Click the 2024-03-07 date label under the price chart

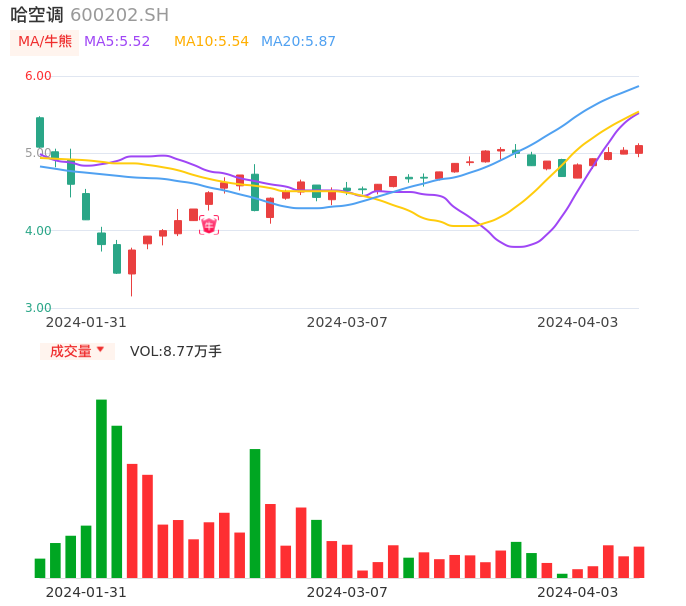click(346, 322)
